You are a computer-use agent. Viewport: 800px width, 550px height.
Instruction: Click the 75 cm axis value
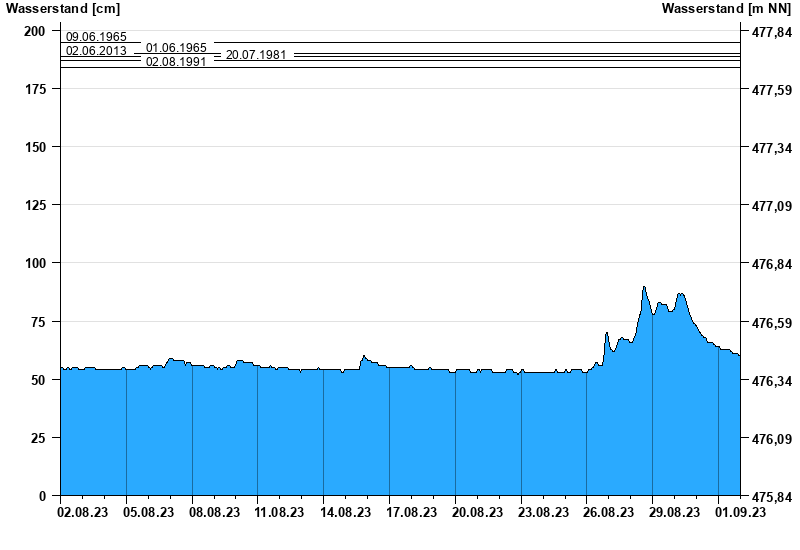click(38, 321)
